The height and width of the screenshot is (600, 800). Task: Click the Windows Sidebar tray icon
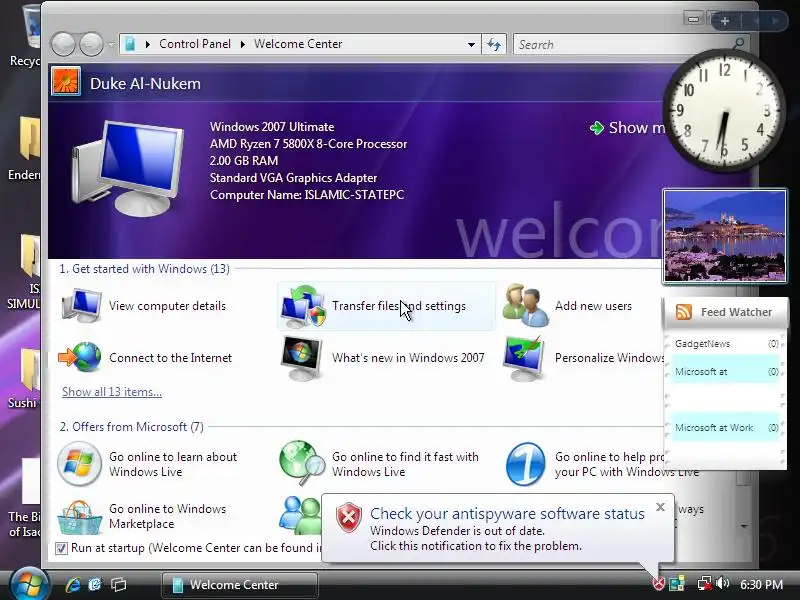677,583
